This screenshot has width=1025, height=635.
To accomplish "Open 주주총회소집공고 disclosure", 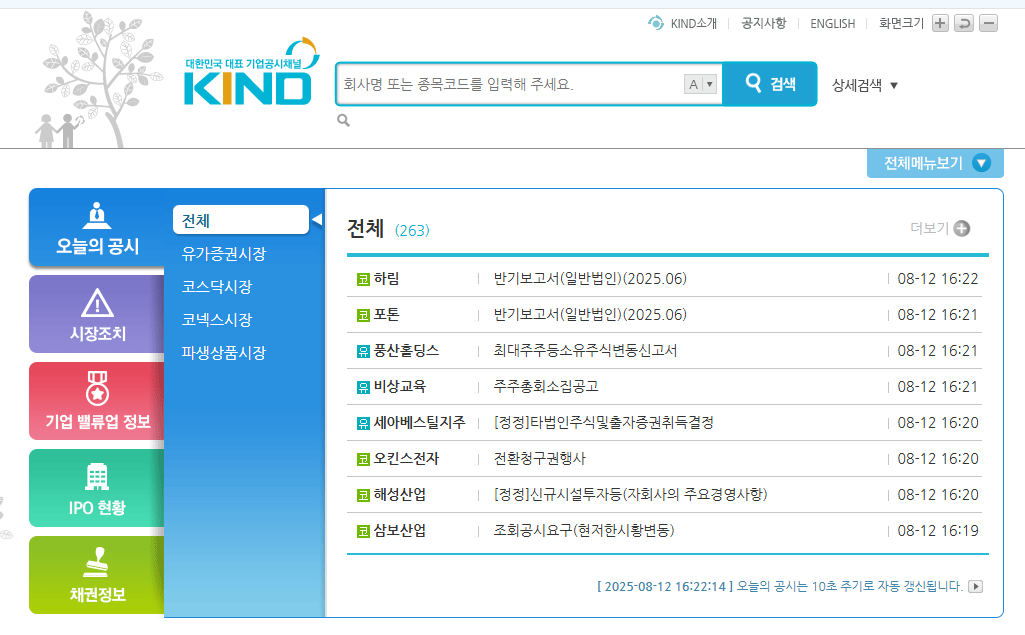I will (546, 386).
